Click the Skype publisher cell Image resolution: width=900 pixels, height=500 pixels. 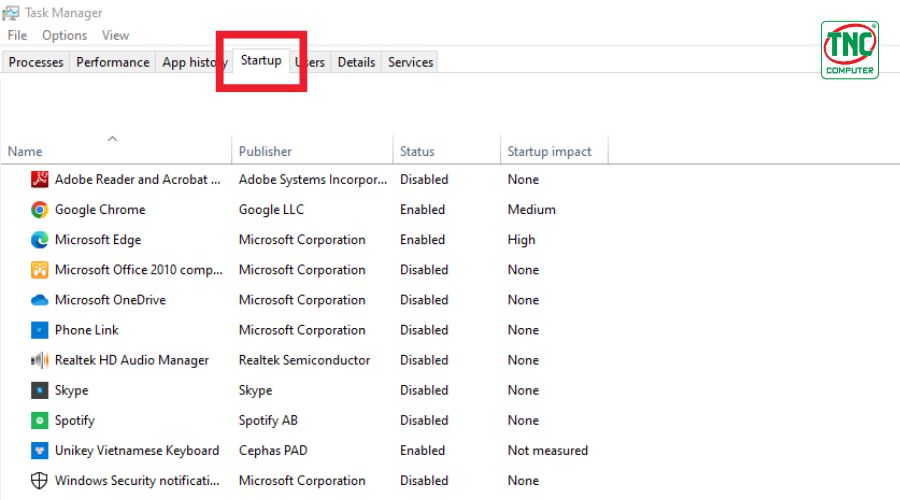[255, 390]
